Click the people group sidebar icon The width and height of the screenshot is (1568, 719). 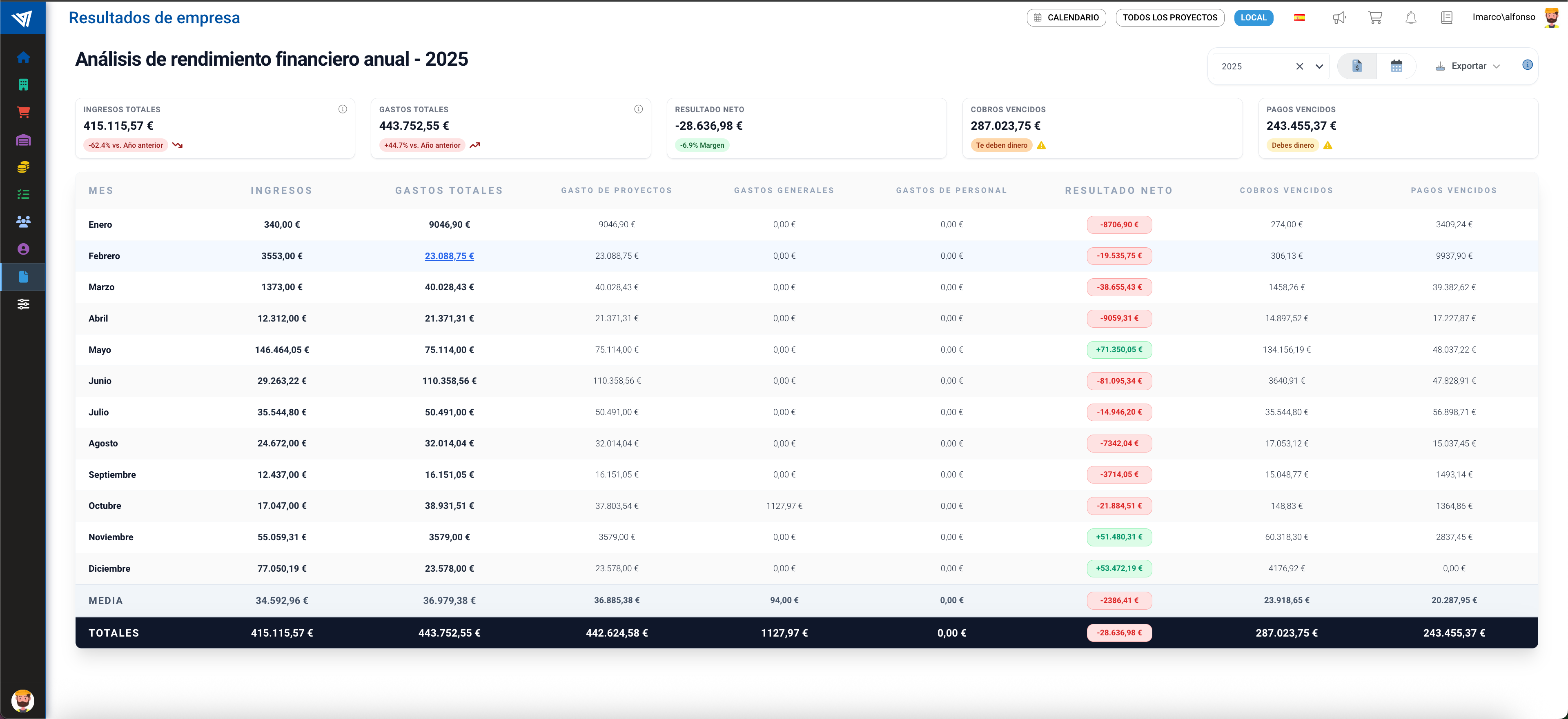tap(23, 222)
